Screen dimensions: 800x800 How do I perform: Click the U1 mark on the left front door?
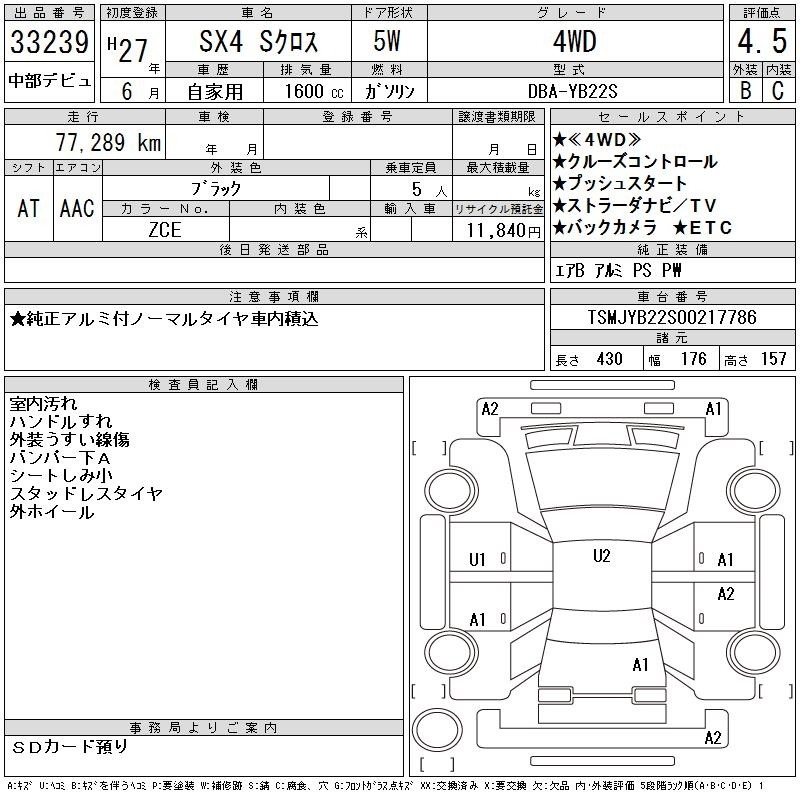(x=477, y=560)
